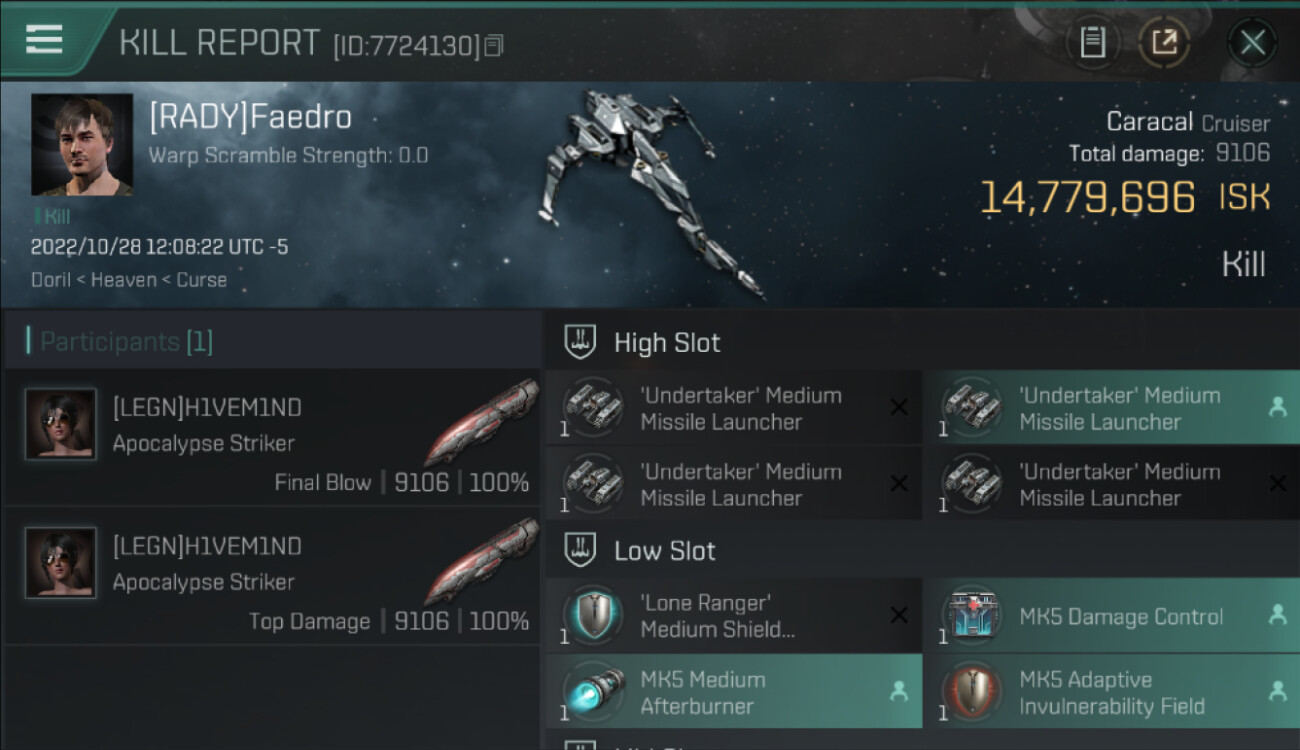Select the MK5 Medium Afterburner icon
This screenshot has width=1300, height=750.
point(593,692)
